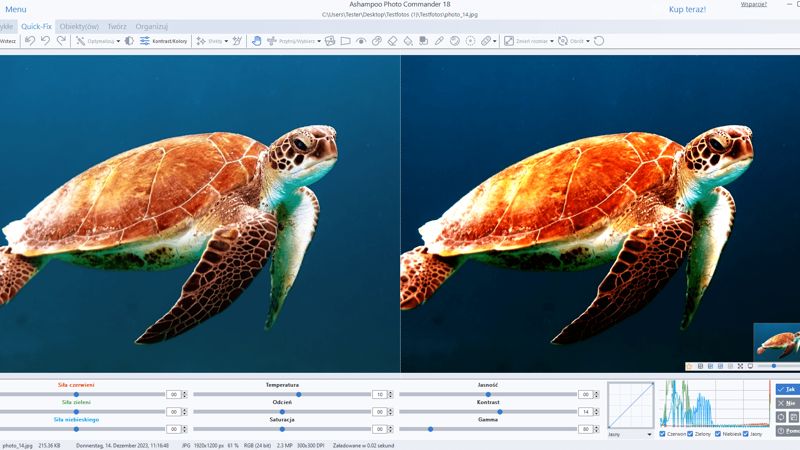800x450 pixels.
Task: Open the Zmień rozmiar dropdown arrow
Action: [x=552, y=41]
